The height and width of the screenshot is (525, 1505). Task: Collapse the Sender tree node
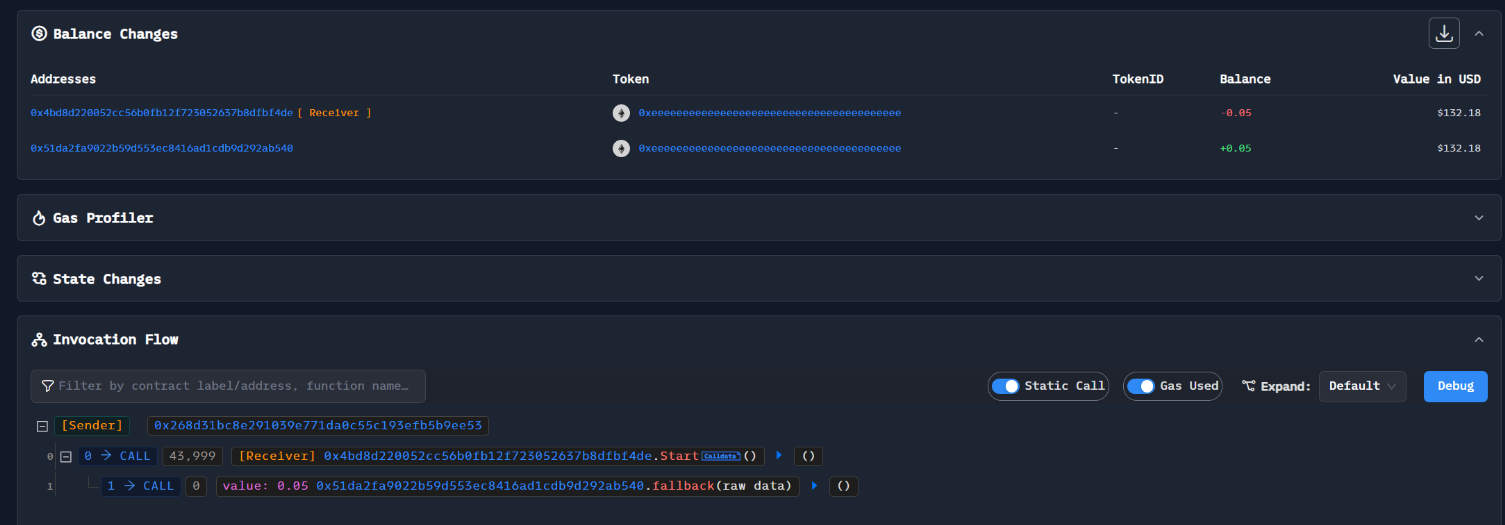click(42, 426)
